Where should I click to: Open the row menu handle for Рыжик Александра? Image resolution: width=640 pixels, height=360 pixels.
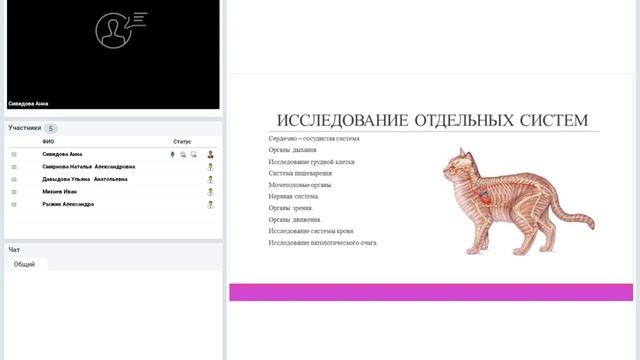pos(14,204)
